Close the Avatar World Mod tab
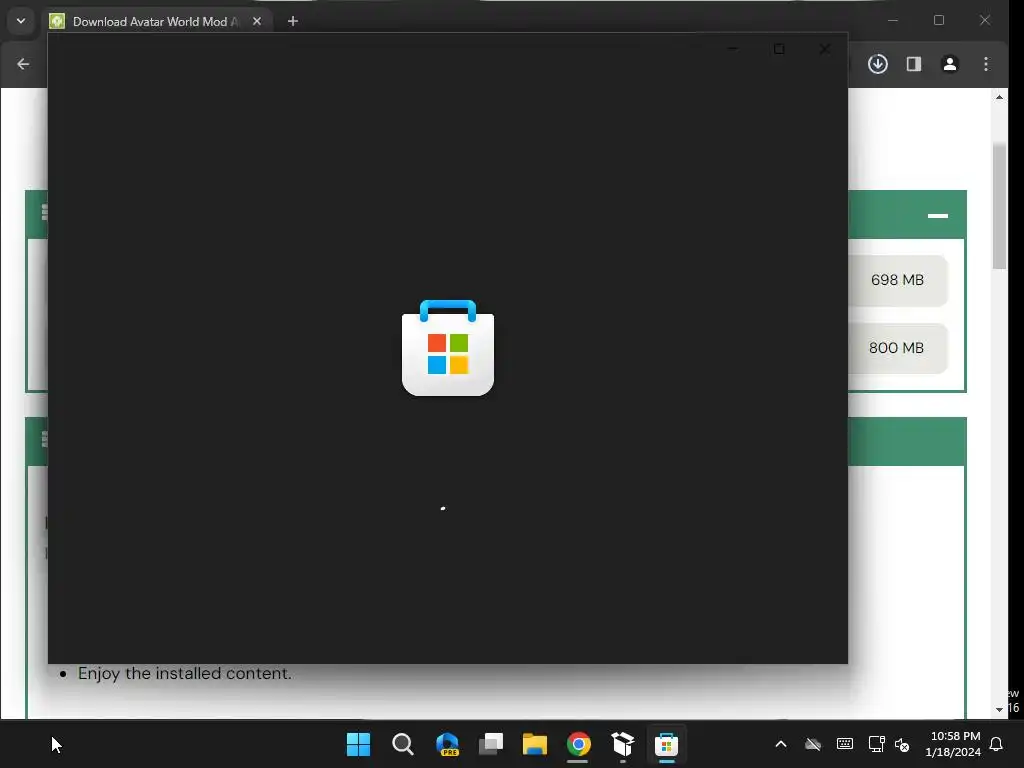Image resolution: width=1024 pixels, height=768 pixels. (x=257, y=22)
